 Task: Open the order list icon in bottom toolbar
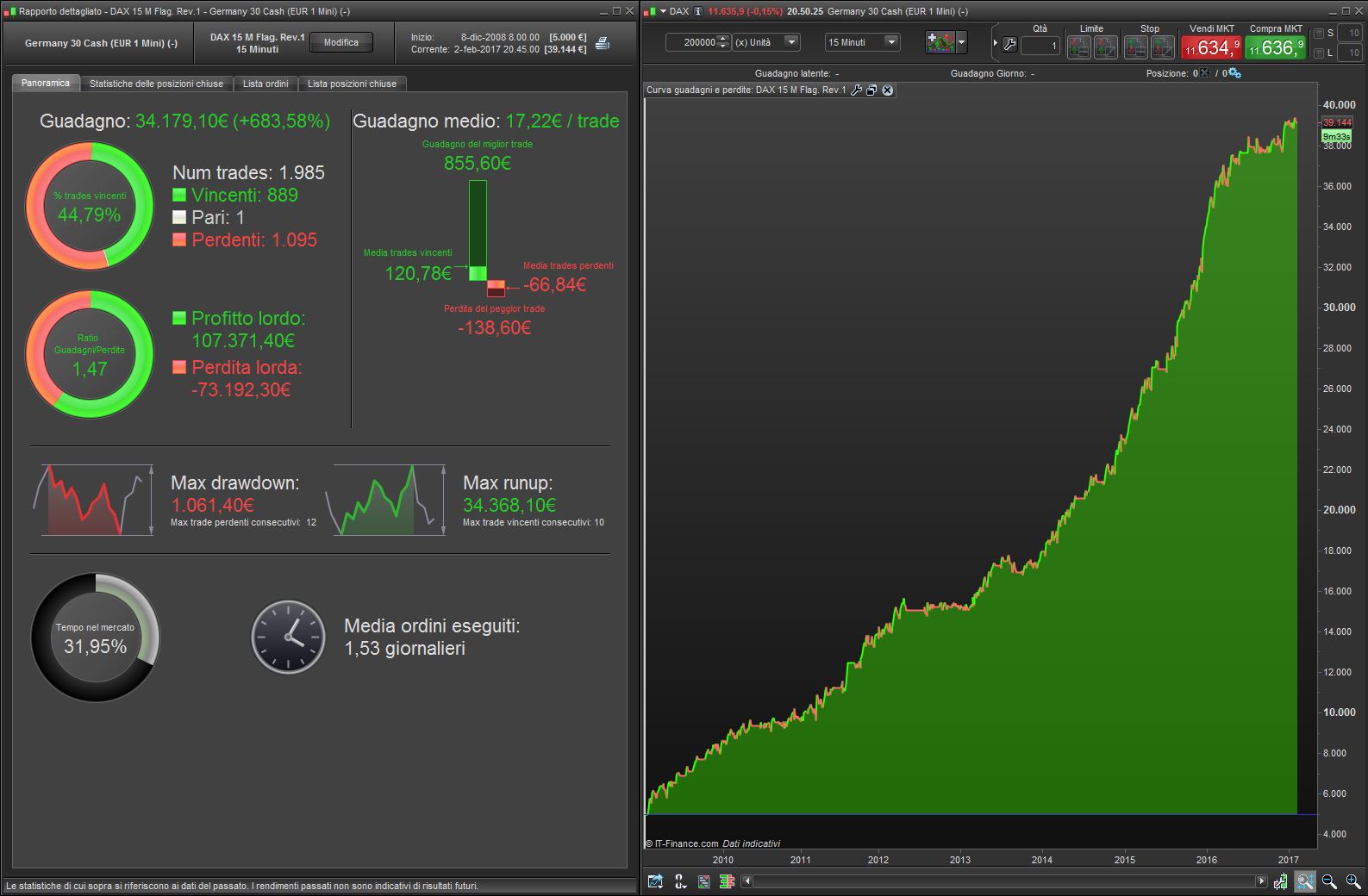point(703,881)
